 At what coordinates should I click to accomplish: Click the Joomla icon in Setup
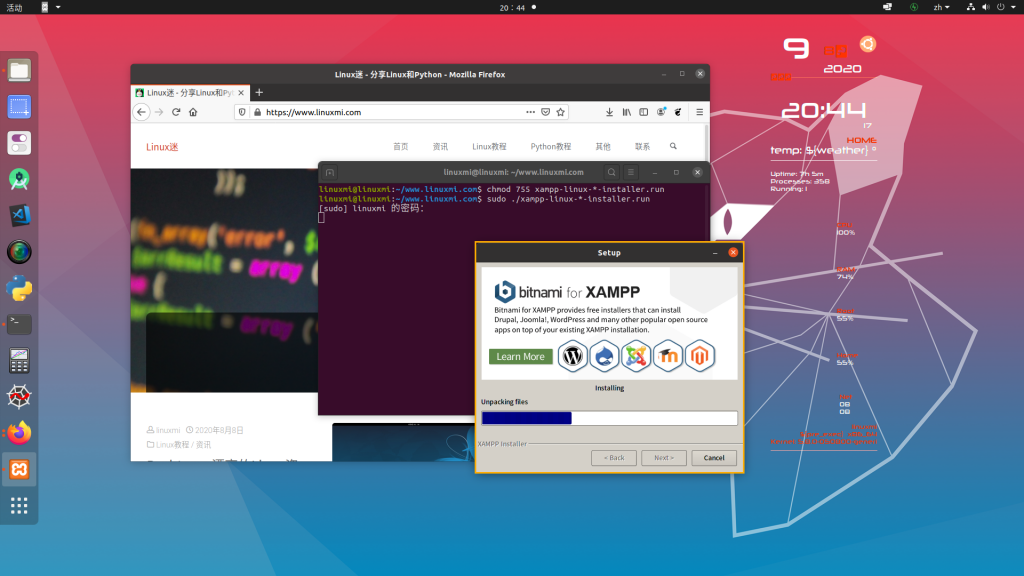(x=636, y=356)
